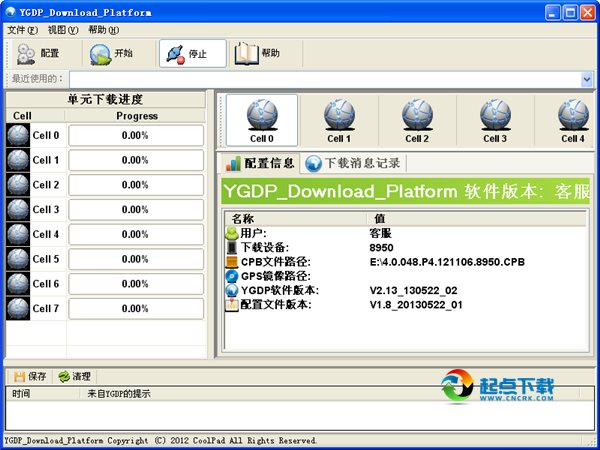Click Cell 1 globe icon in progress list
The image size is (600, 450).
18,160
